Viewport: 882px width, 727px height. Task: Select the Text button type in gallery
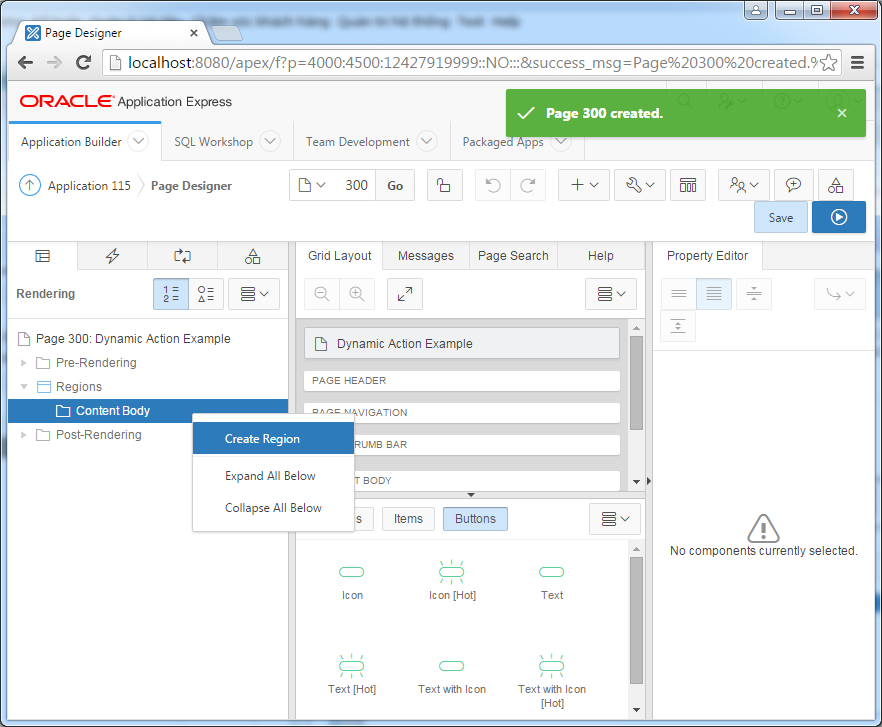click(x=552, y=580)
